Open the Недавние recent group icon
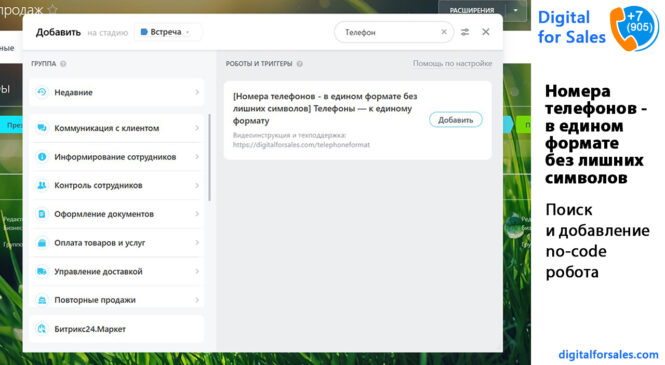 pos(42,92)
